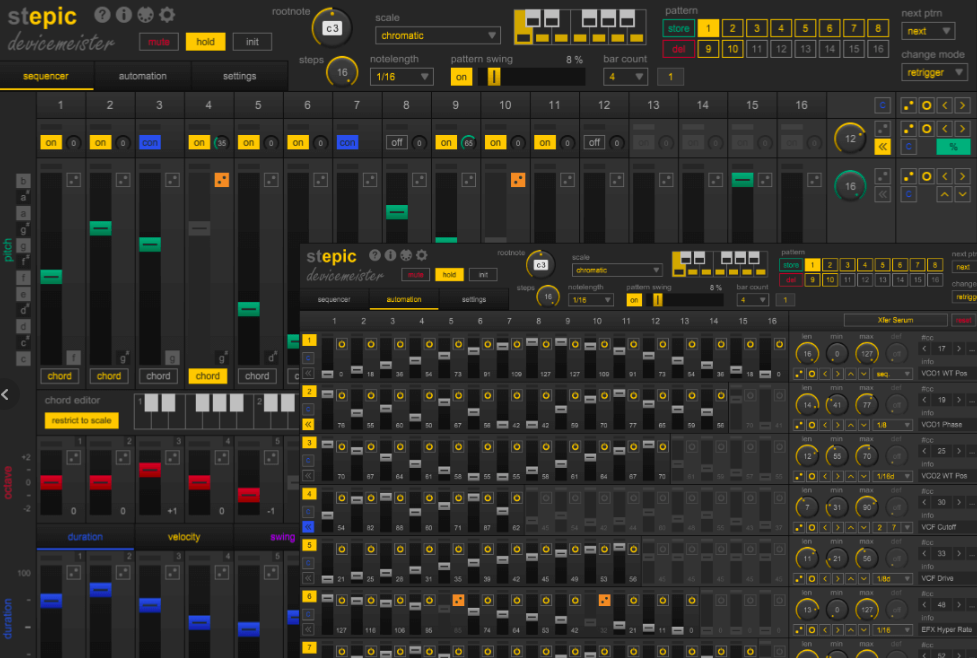The image size is (977, 658).
Task: Click help icon in small automation window
Action: pos(374,255)
